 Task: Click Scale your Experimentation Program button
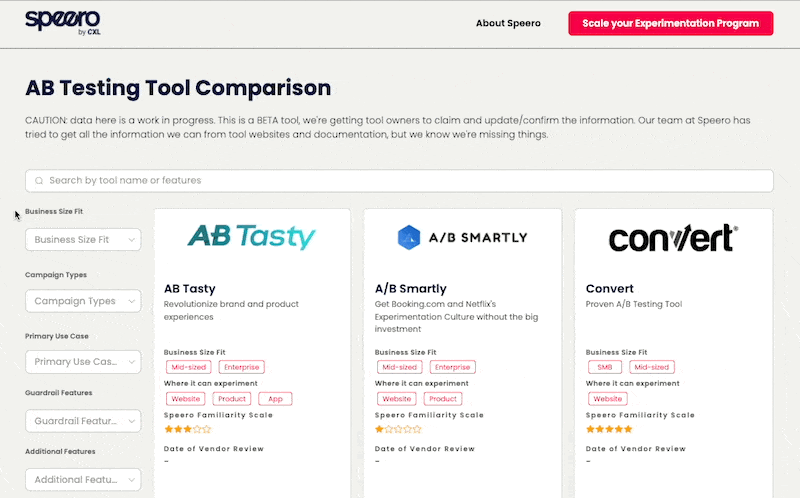(x=670, y=23)
